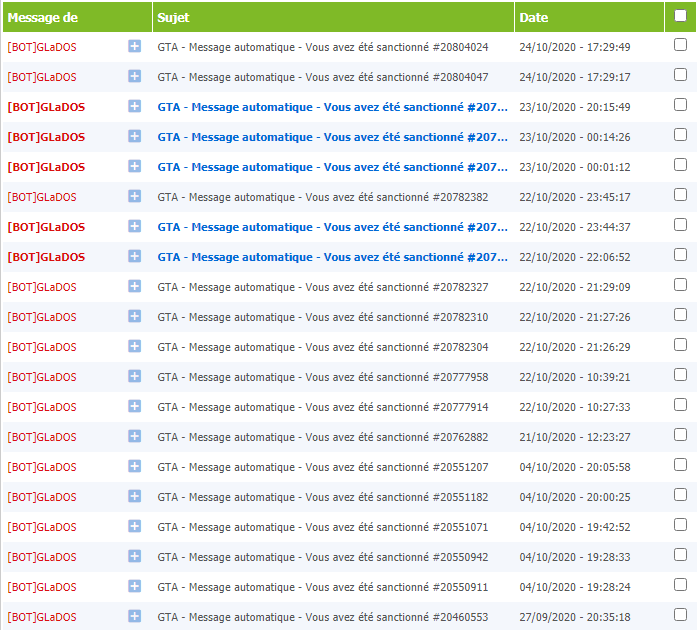Open message subject ending #20777914
This screenshot has width=697, height=630.
point(323,407)
